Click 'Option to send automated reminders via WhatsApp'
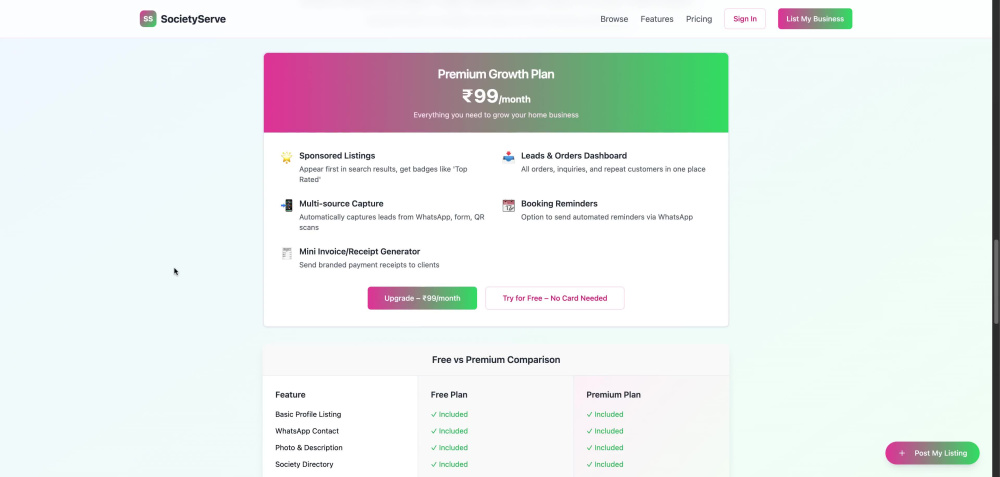Viewport: 1000px width, 477px height. (x=607, y=217)
